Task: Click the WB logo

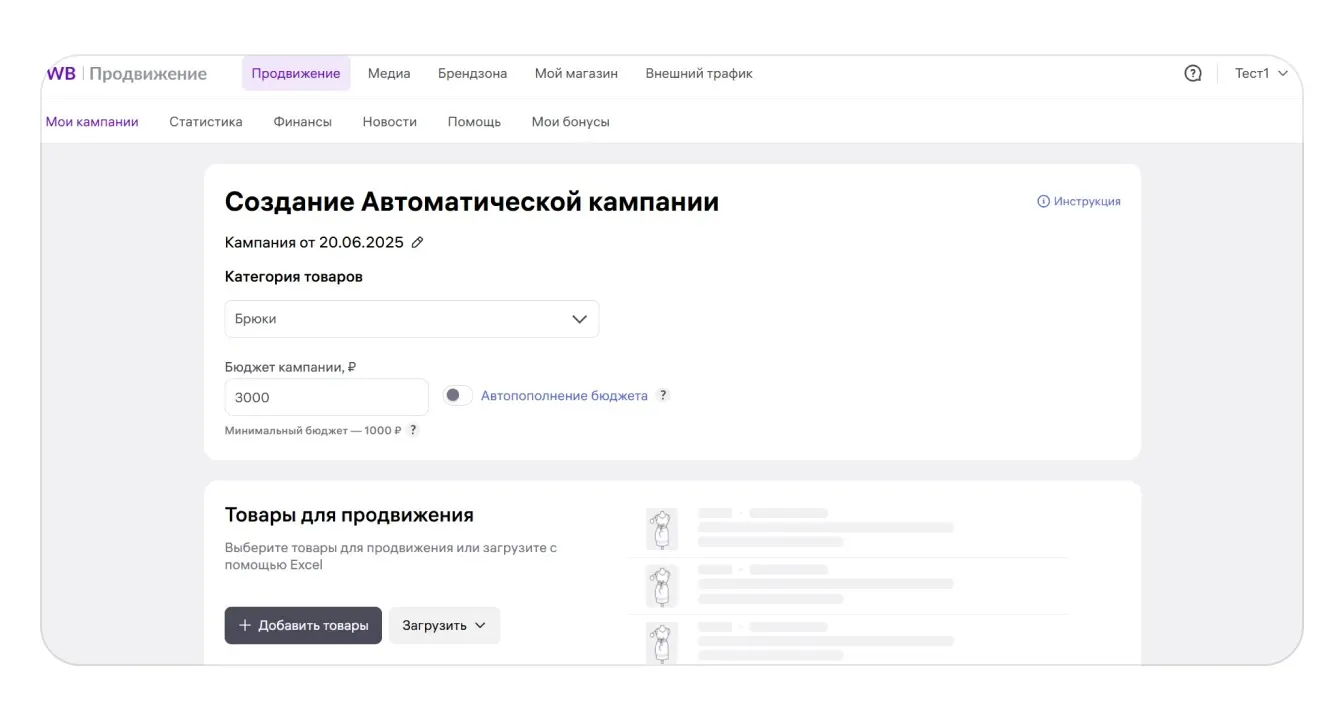Action: [61, 73]
